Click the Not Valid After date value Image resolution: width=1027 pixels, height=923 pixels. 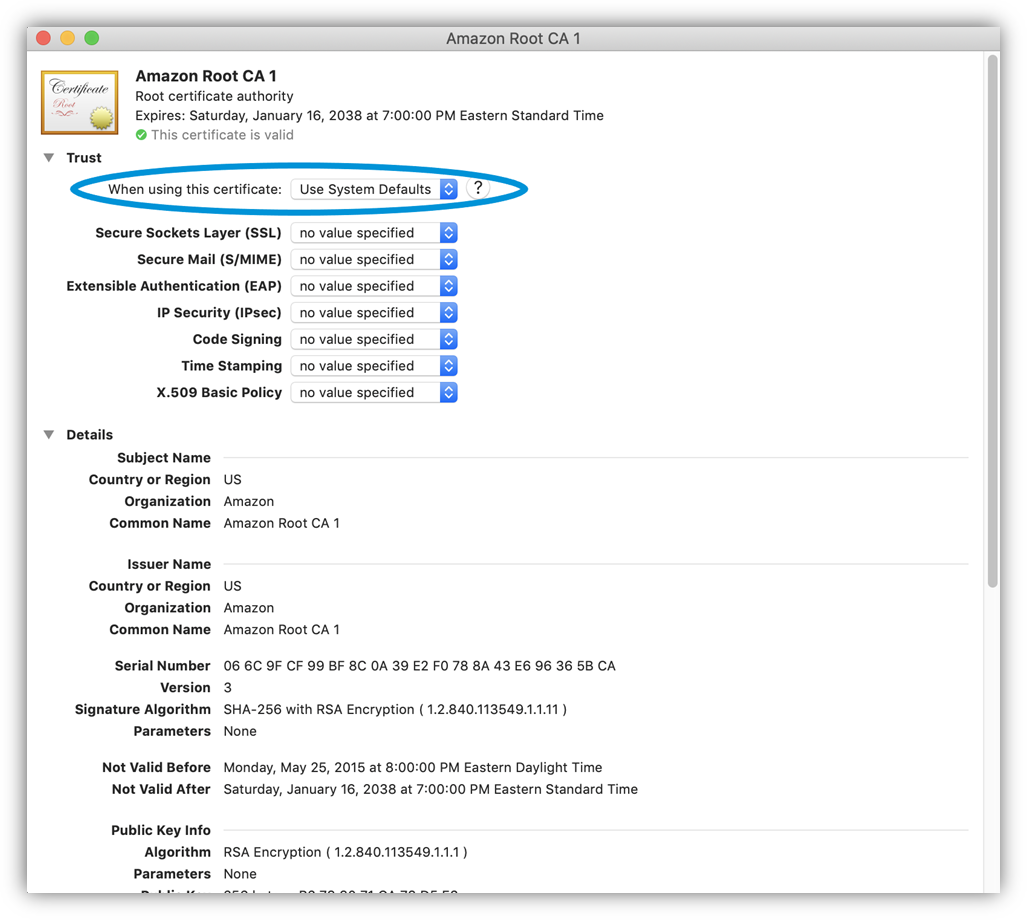coord(430,789)
